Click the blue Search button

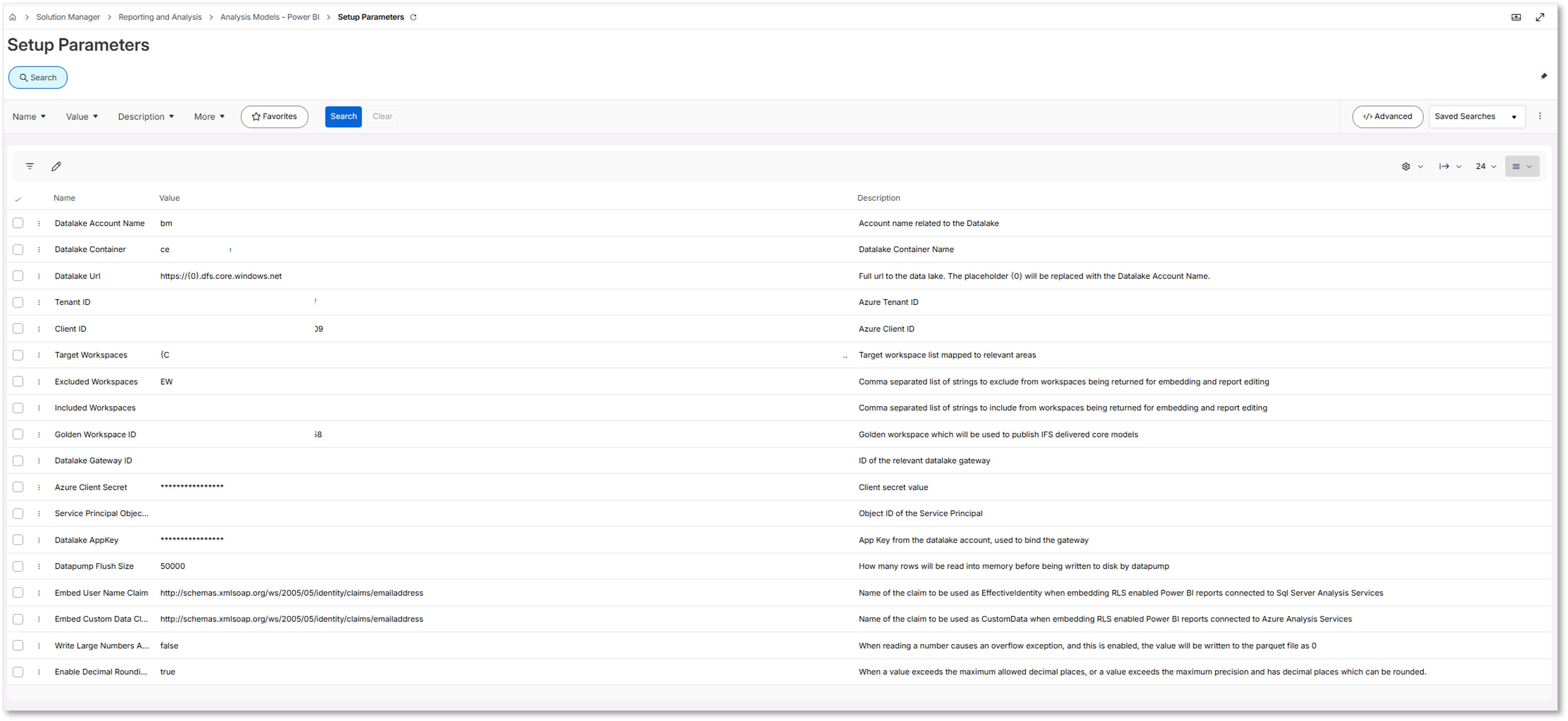coord(343,116)
